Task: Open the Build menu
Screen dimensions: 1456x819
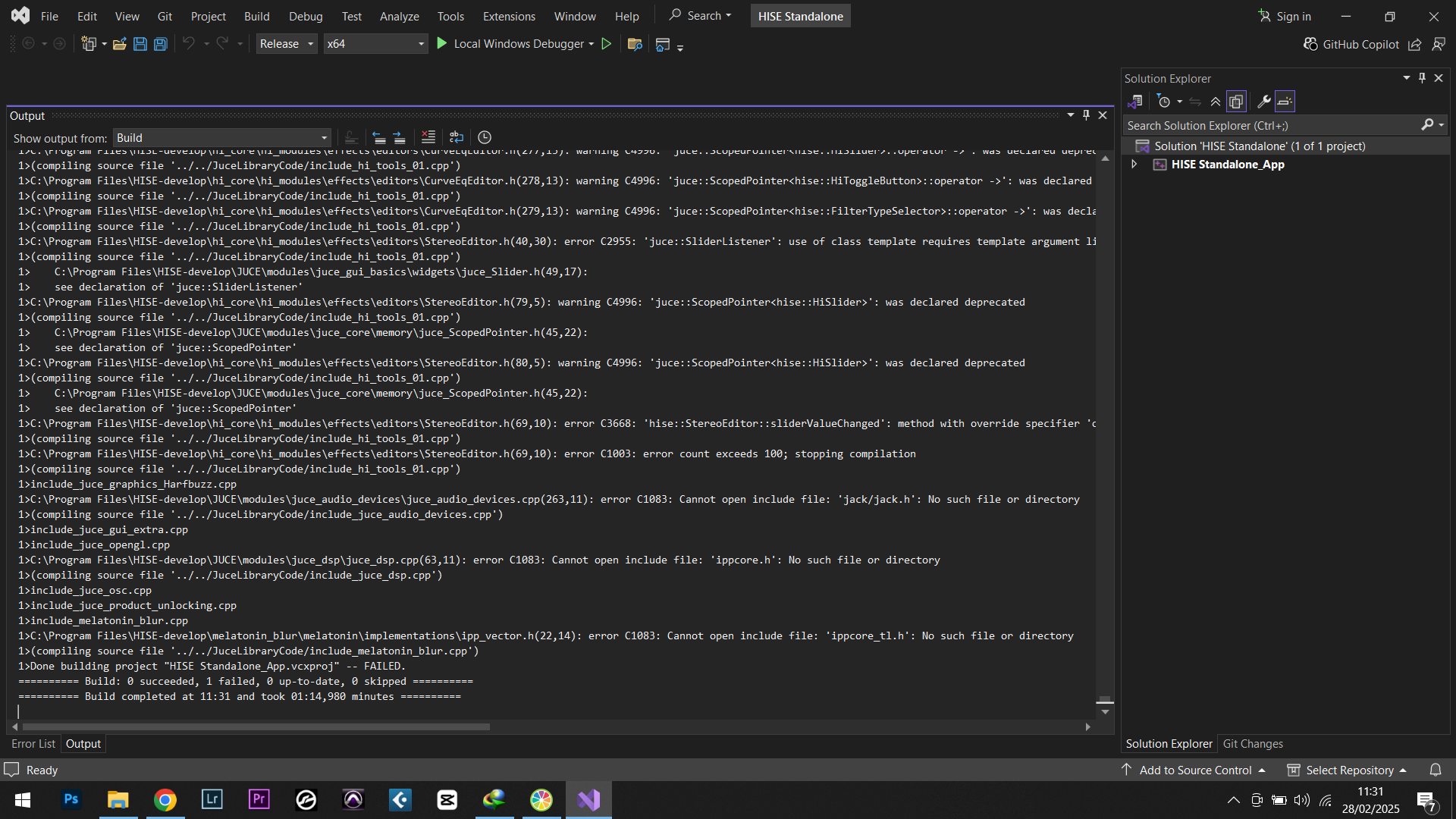Action: tap(257, 16)
